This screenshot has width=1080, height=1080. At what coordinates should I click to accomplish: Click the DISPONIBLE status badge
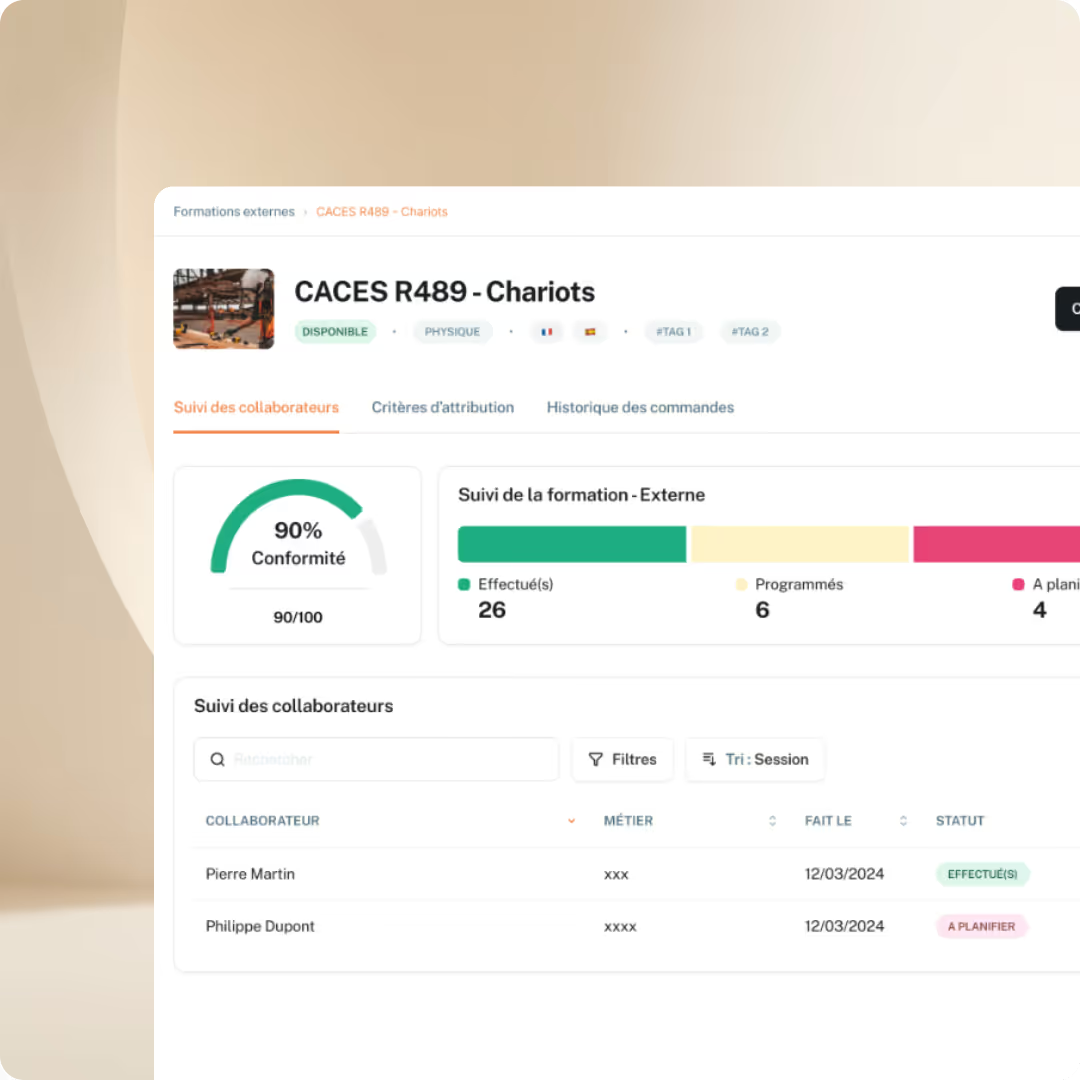335,331
